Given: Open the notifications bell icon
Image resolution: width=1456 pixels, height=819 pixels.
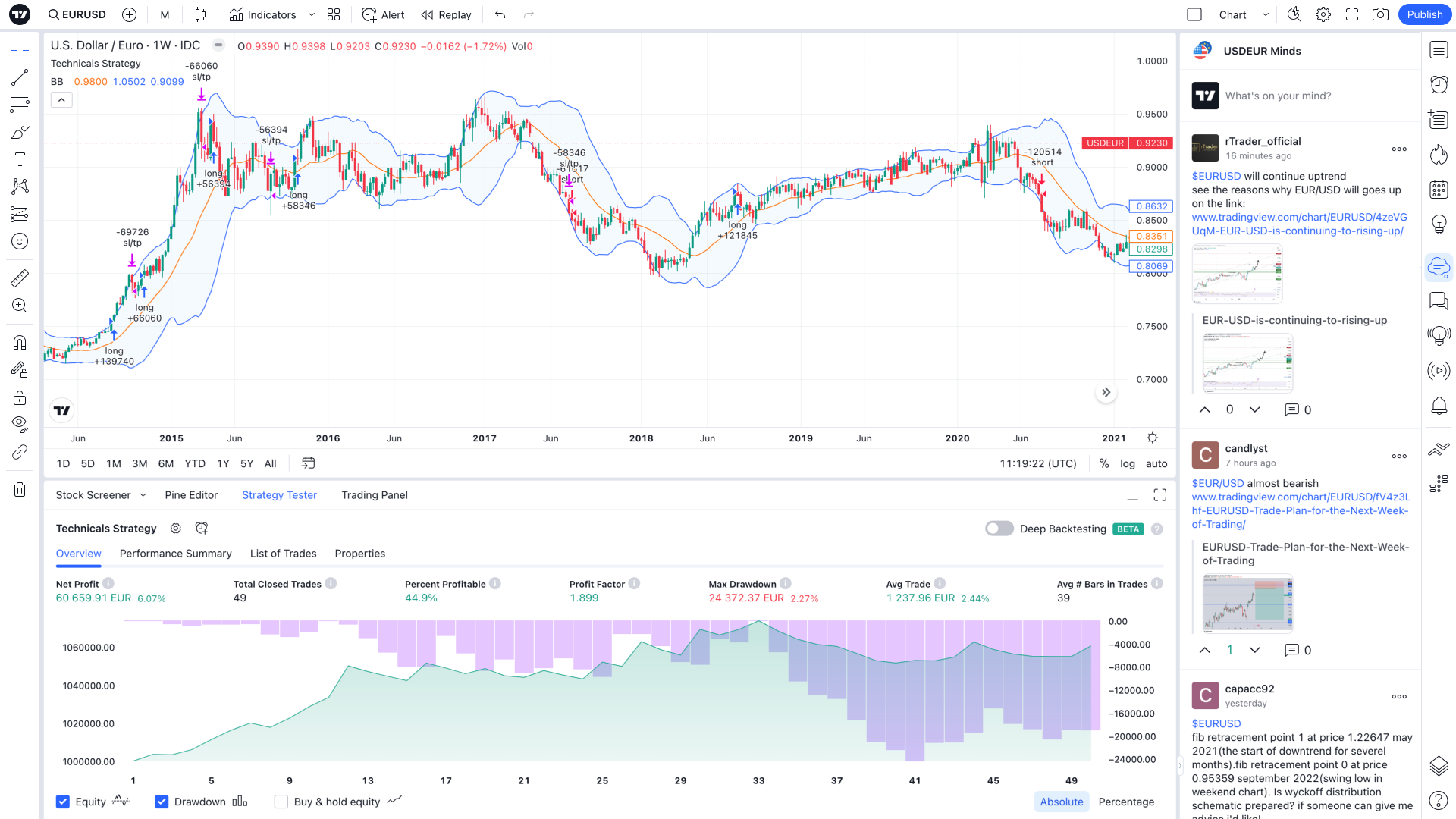Looking at the screenshot, I should pos(1439,406).
